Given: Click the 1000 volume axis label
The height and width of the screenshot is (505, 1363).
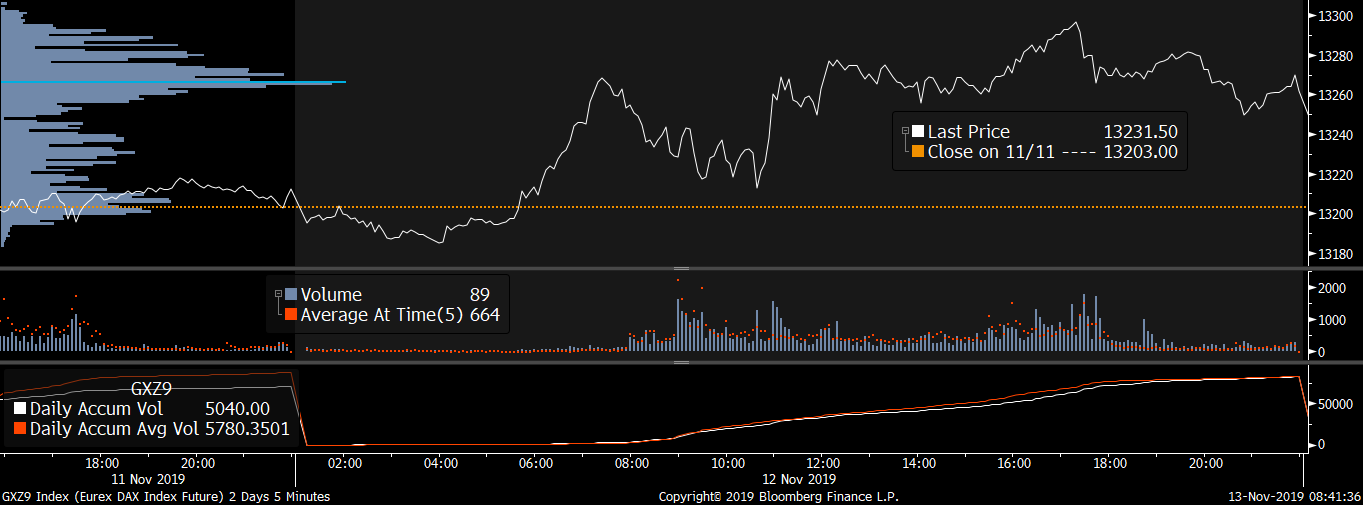Looking at the screenshot, I should 1334,320.
